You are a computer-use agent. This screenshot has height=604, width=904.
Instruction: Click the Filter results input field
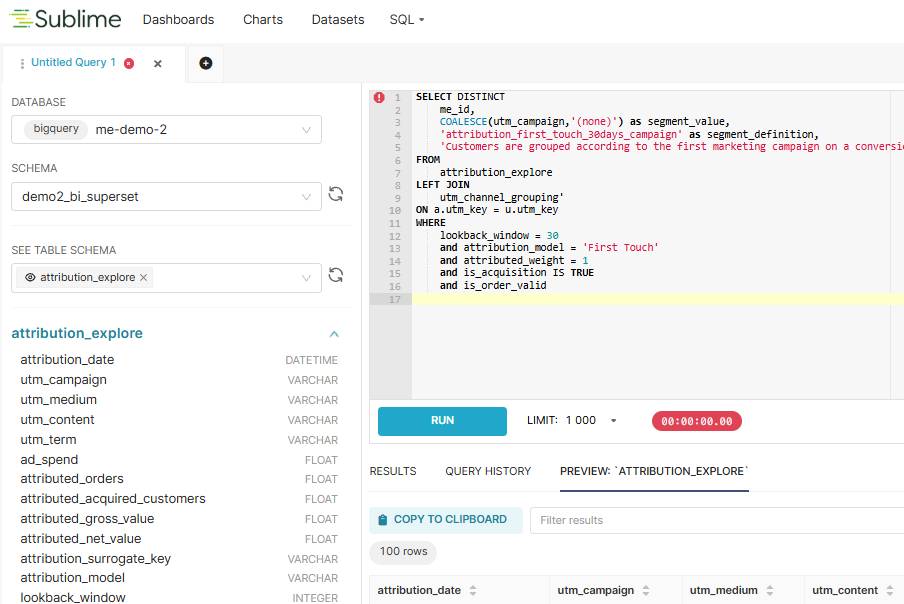coord(715,520)
